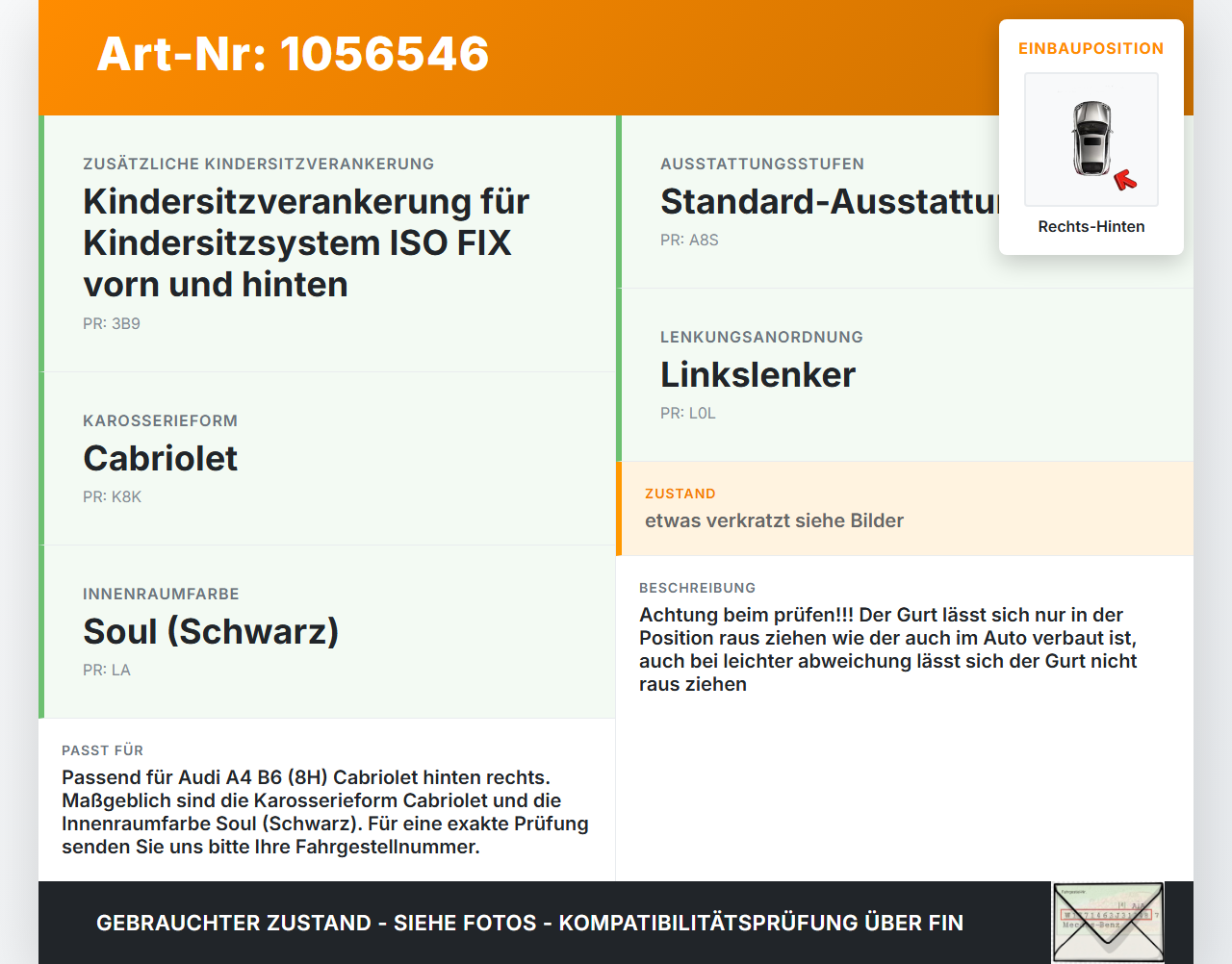The width and height of the screenshot is (1232, 964).
Task: Click PR: LA code
Action: (107, 670)
